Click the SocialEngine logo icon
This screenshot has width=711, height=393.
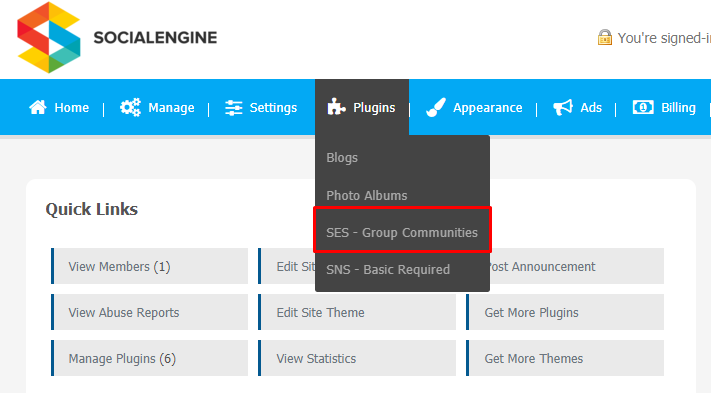49,37
